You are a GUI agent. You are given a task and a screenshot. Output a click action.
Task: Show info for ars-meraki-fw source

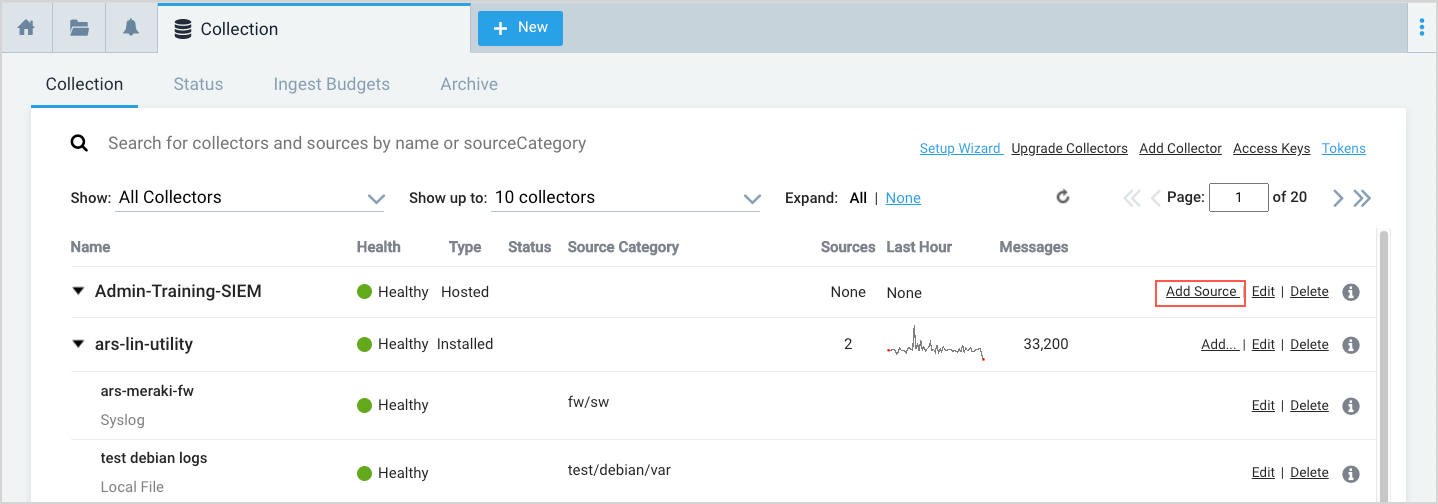point(1350,406)
